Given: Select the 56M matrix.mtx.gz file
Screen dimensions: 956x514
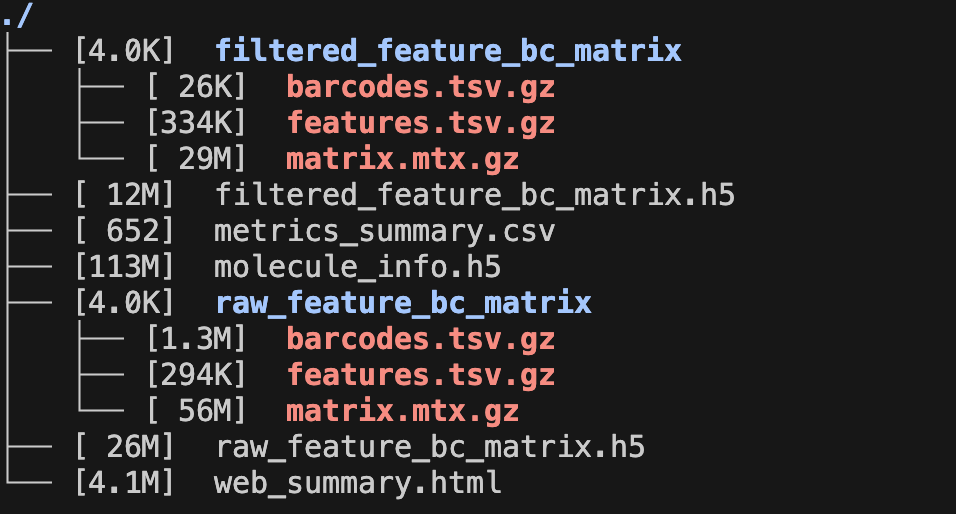Looking at the screenshot, I should coord(402,411).
